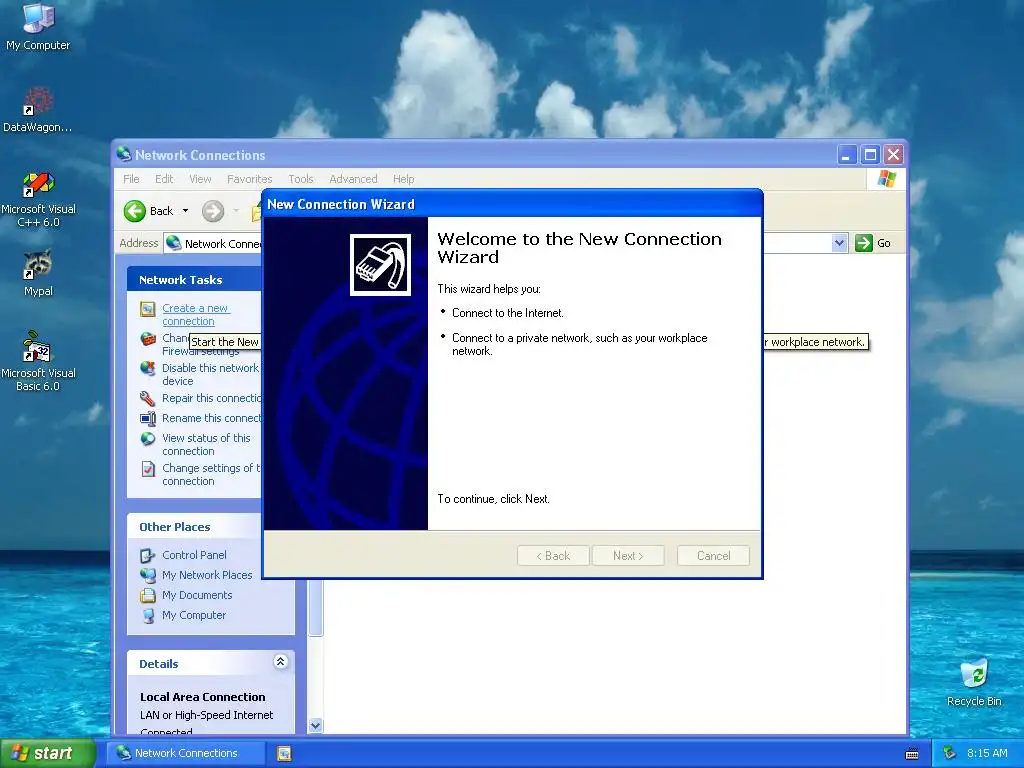The width and height of the screenshot is (1024, 768).
Task: Open the My Computer link in Other Places
Action: 194,615
